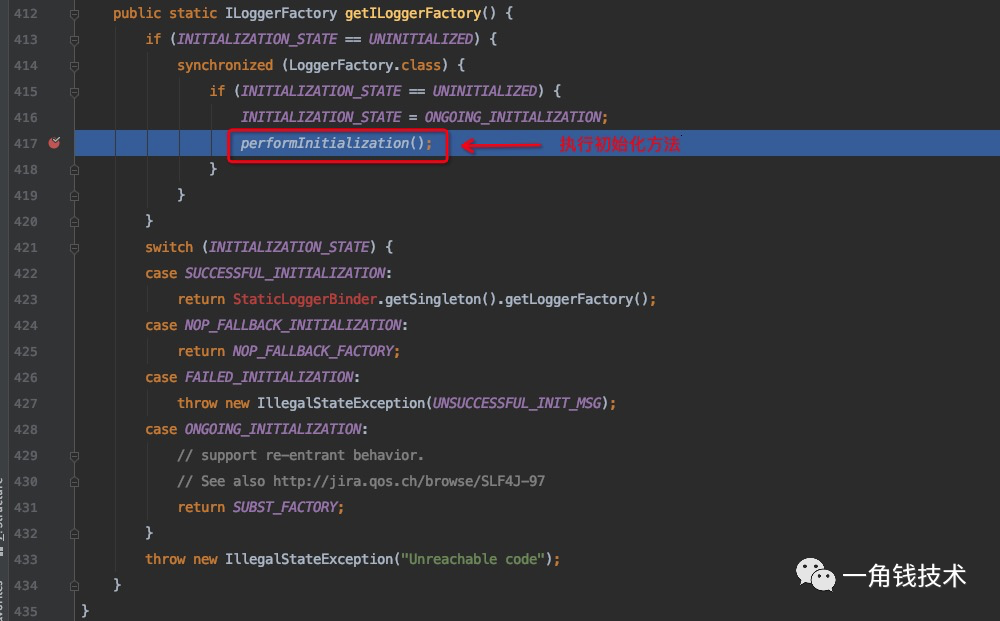Toggle the breakpoint at line 417
This screenshot has width=1000, height=621.
click(x=54, y=143)
